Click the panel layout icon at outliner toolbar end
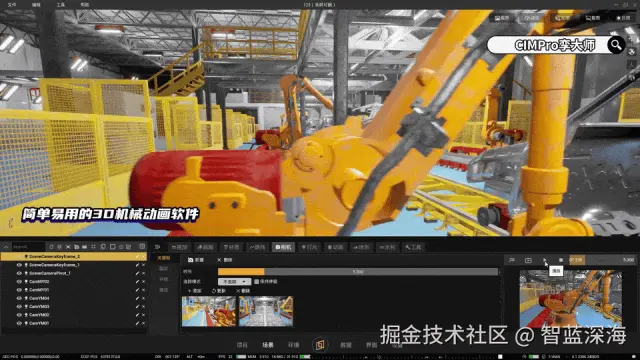640x360 pixels. pyautogui.click(x=142, y=247)
